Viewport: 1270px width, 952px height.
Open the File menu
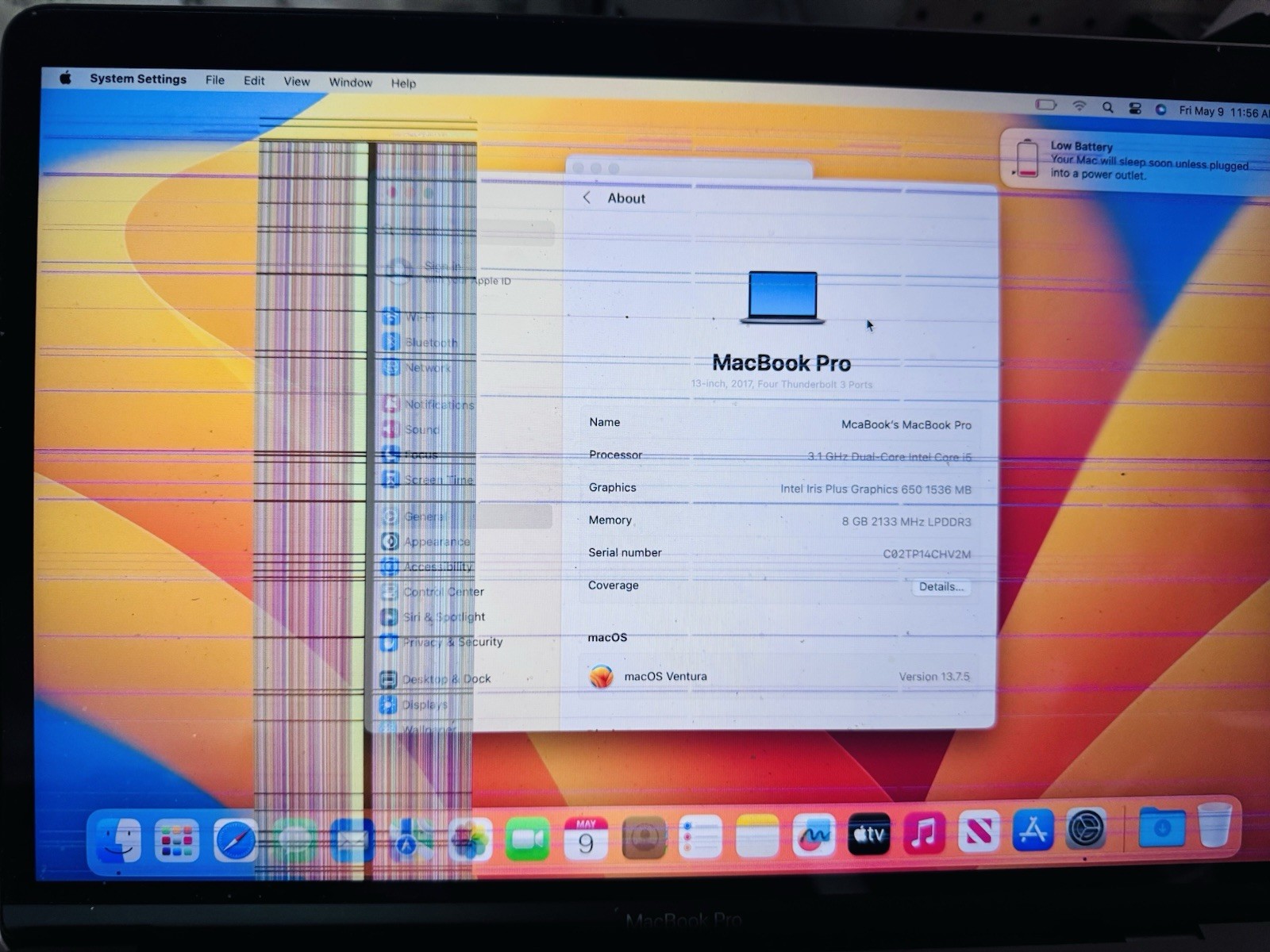pos(215,80)
